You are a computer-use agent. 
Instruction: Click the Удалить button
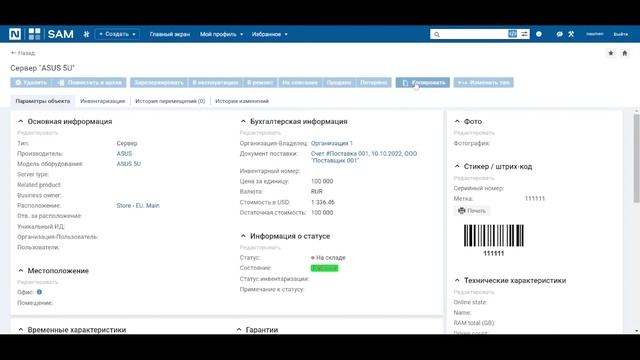click(31, 82)
